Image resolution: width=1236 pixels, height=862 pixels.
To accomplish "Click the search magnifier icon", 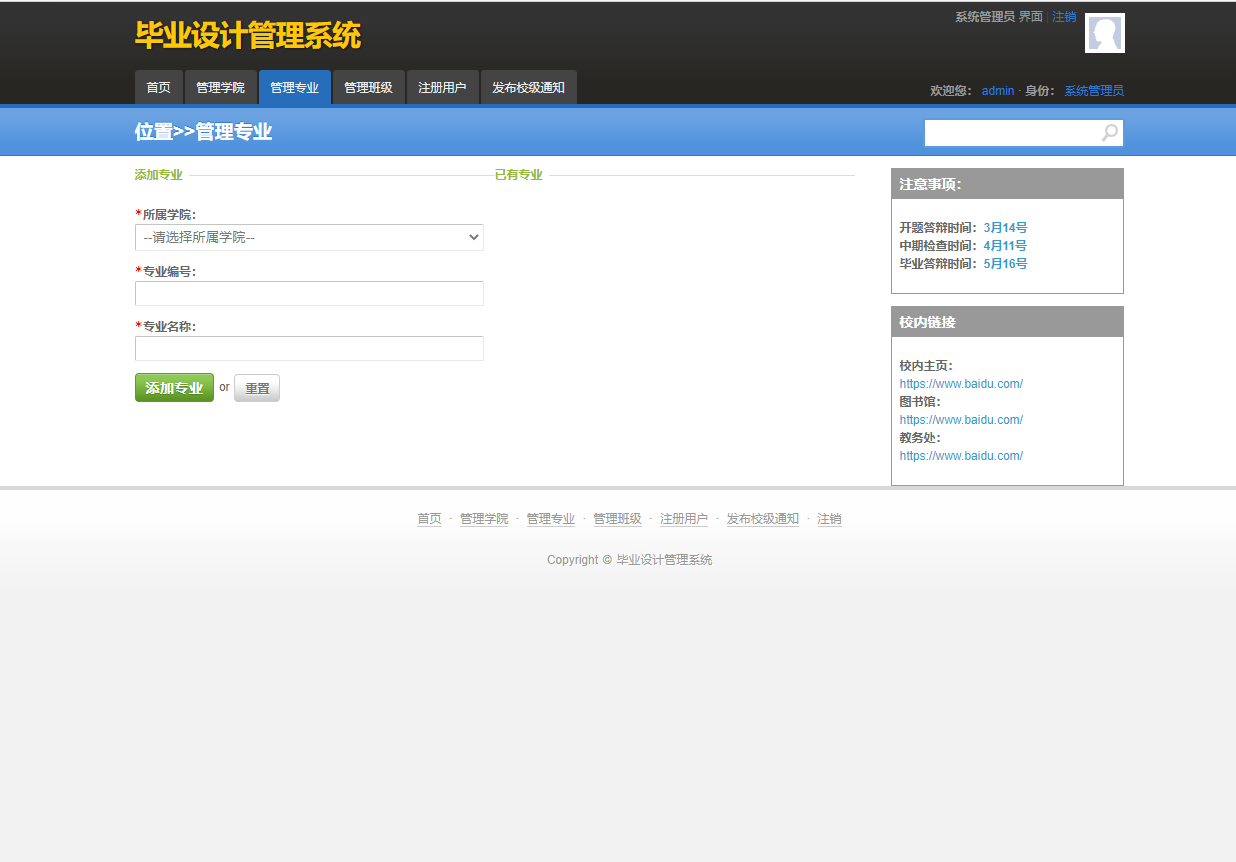I will point(1108,132).
